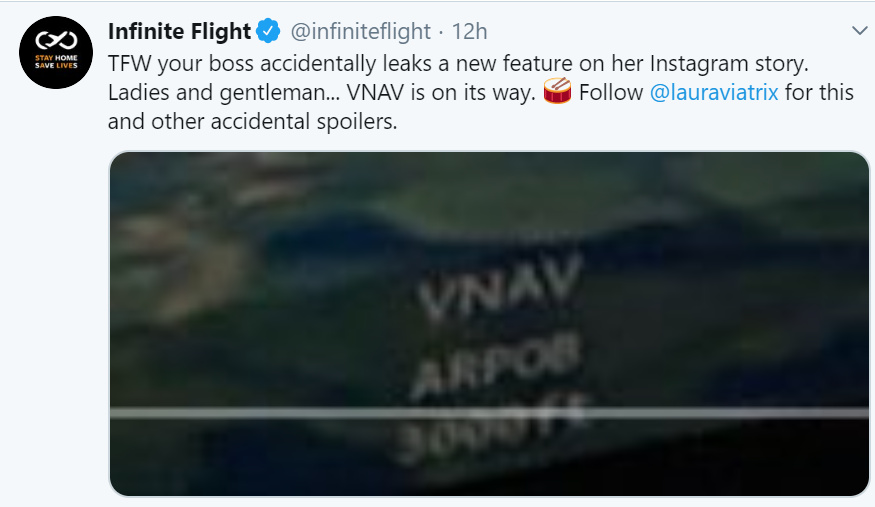Click the "Infinite Flight" display name
The image size is (875, 507).
179,32
